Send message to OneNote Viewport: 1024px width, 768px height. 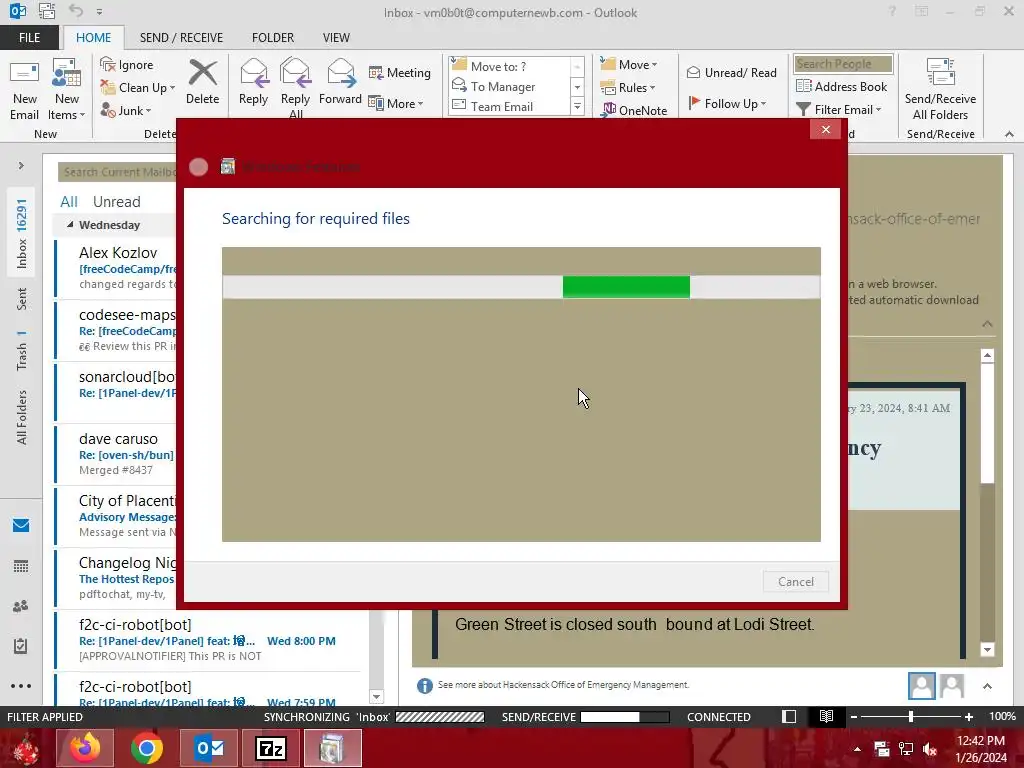(635, 110)
